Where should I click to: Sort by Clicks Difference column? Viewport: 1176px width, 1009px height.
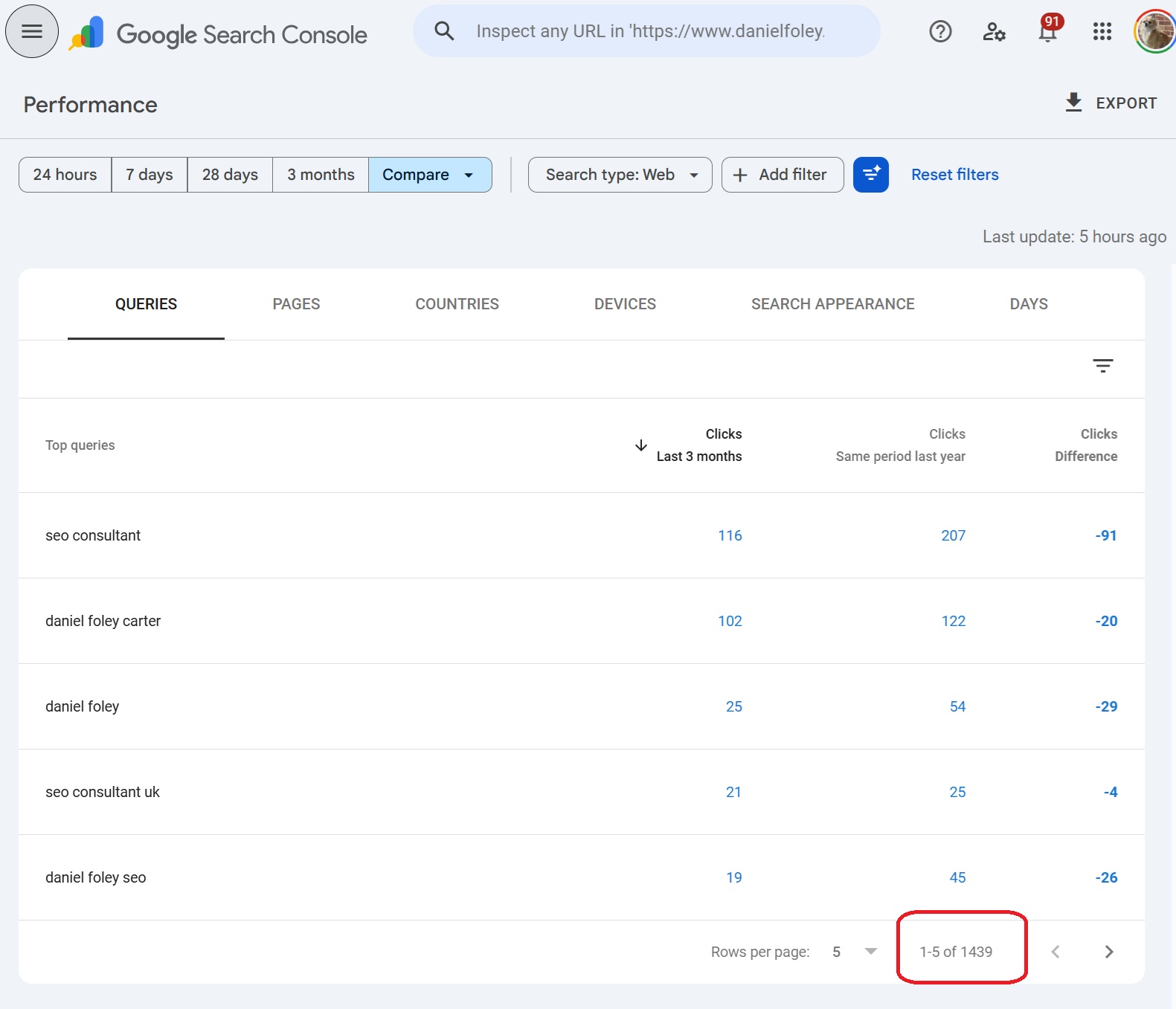coord(1086,445)
